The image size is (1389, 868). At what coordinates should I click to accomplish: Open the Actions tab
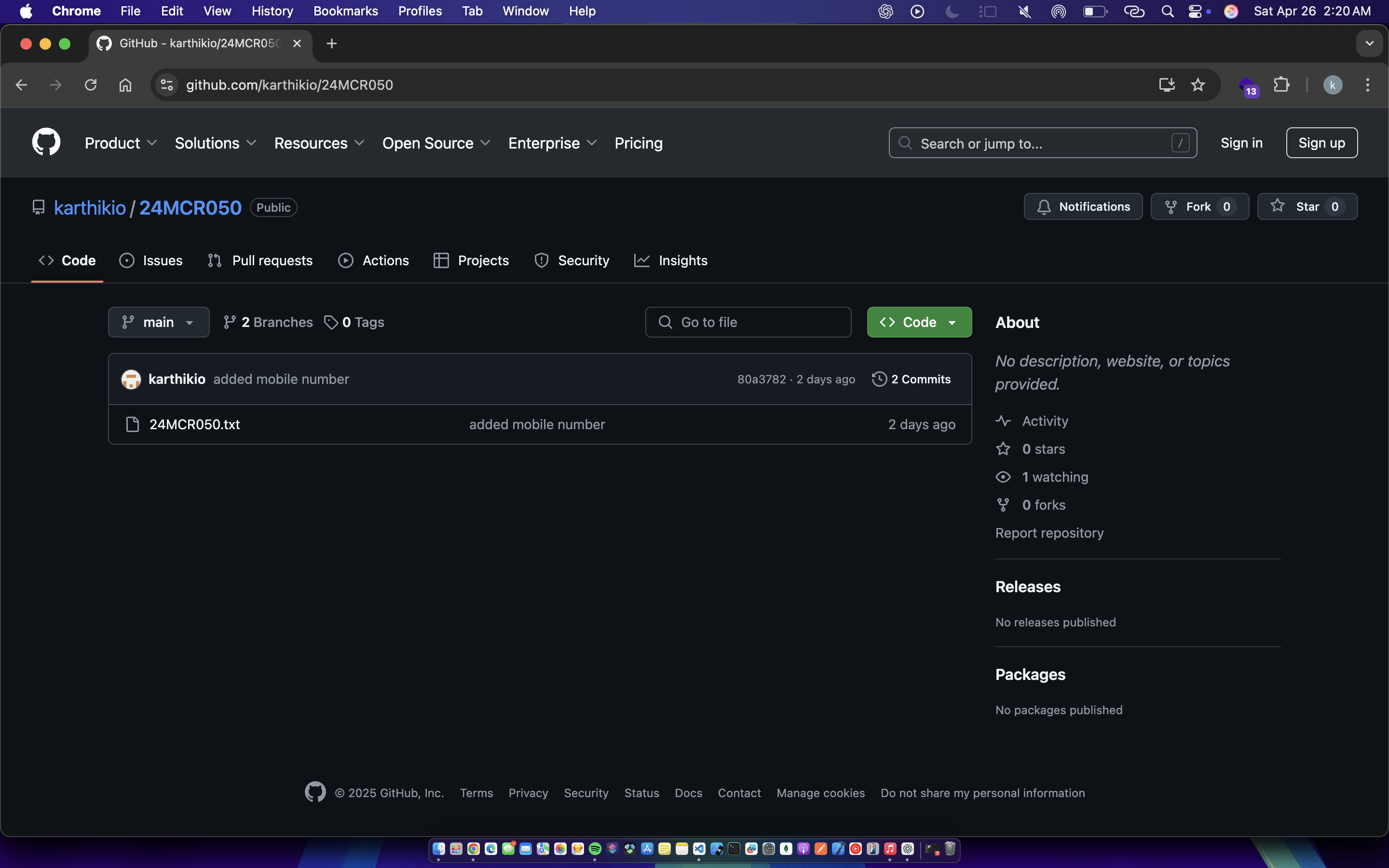(374, 260)
